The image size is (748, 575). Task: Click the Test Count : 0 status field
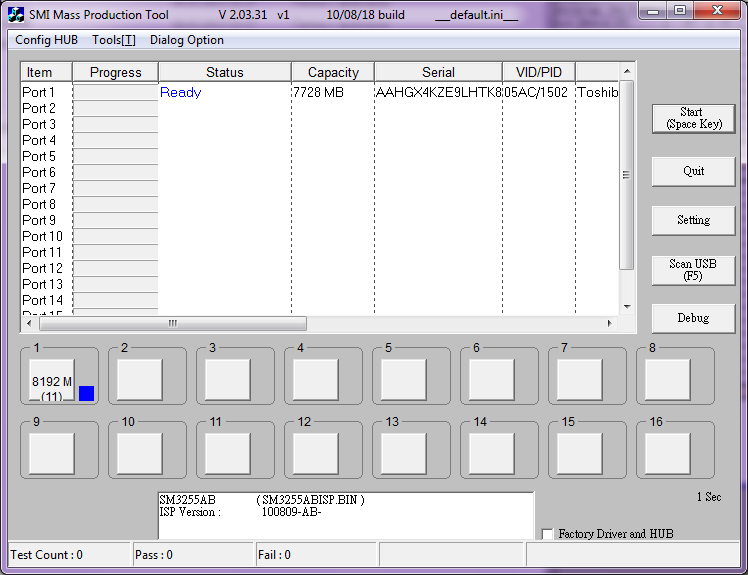point(69,555)
